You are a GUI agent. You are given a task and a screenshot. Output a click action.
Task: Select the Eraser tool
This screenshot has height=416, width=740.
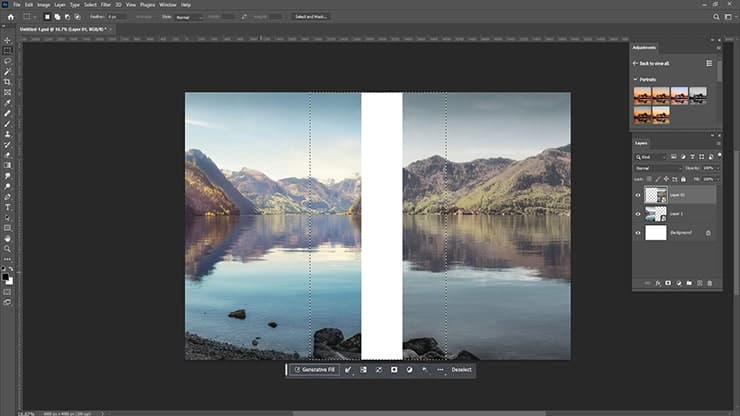(7, 155)
